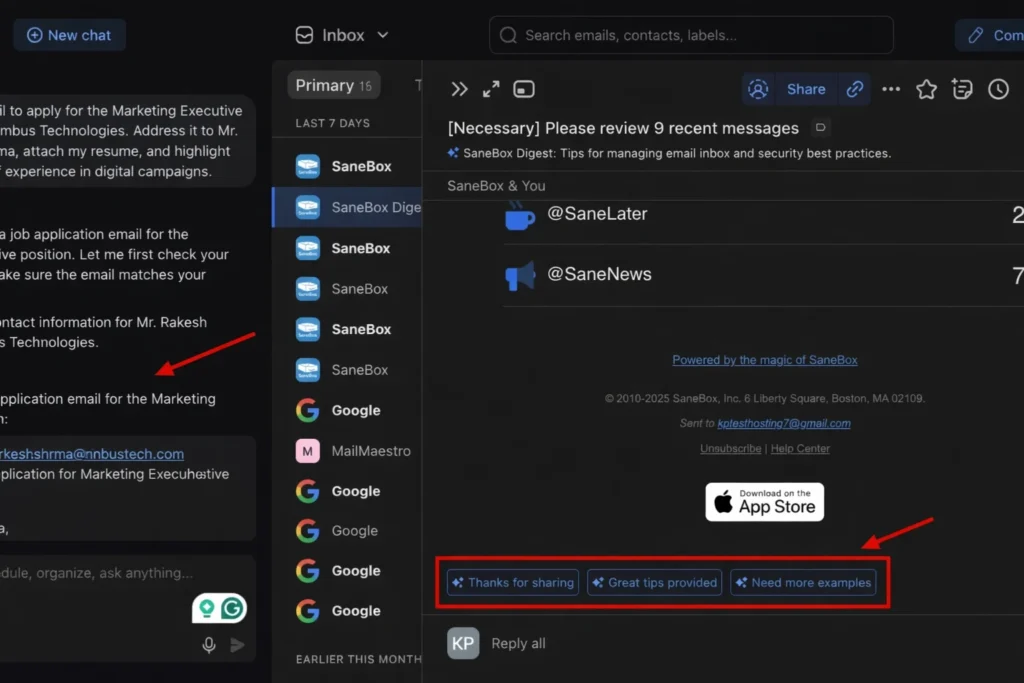Screen dimensions: 1024x683
Task: Click the microphone icon in chat
Action: coord(209,645)
